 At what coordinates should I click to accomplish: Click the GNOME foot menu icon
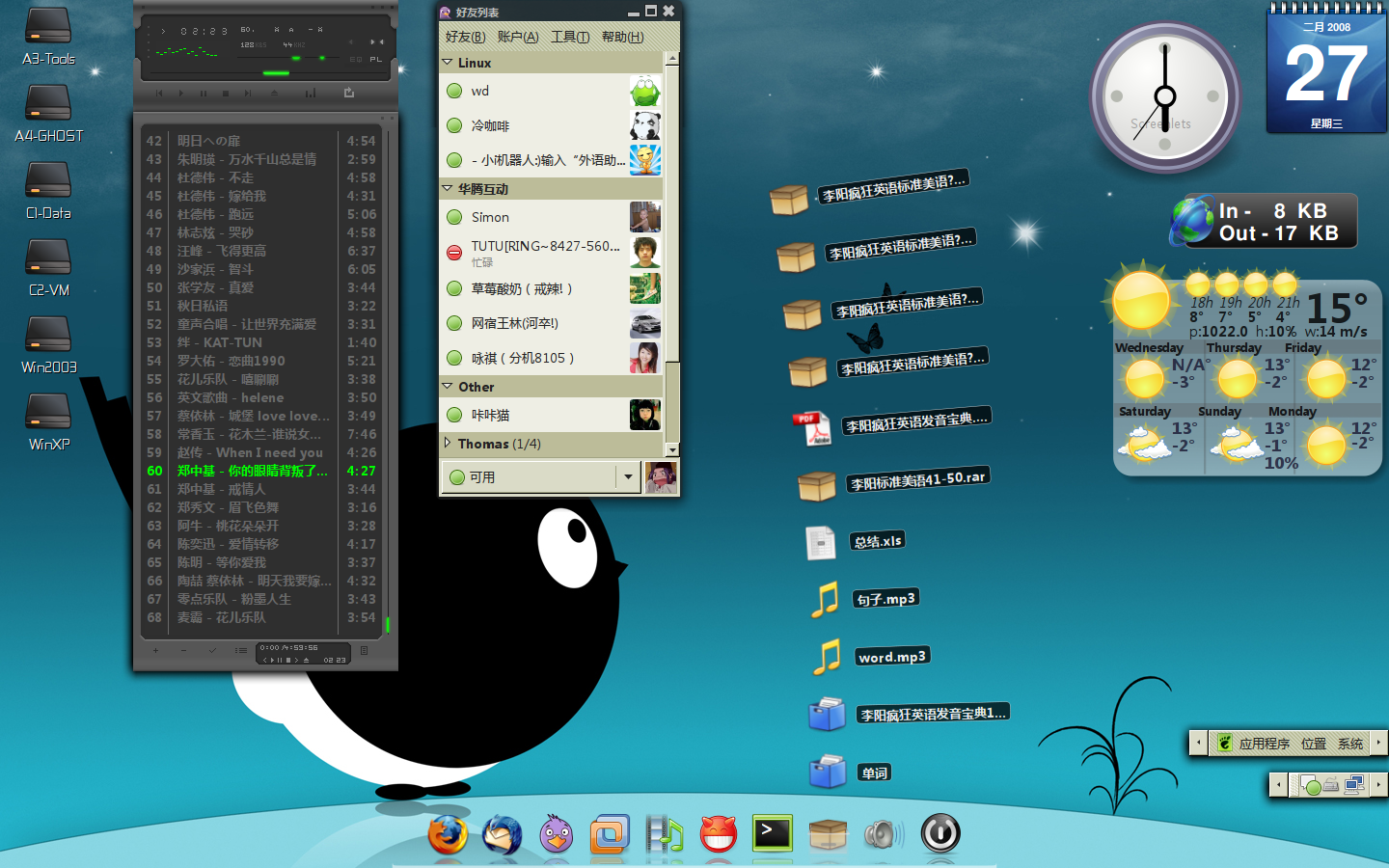click(x=1225, y=743)
